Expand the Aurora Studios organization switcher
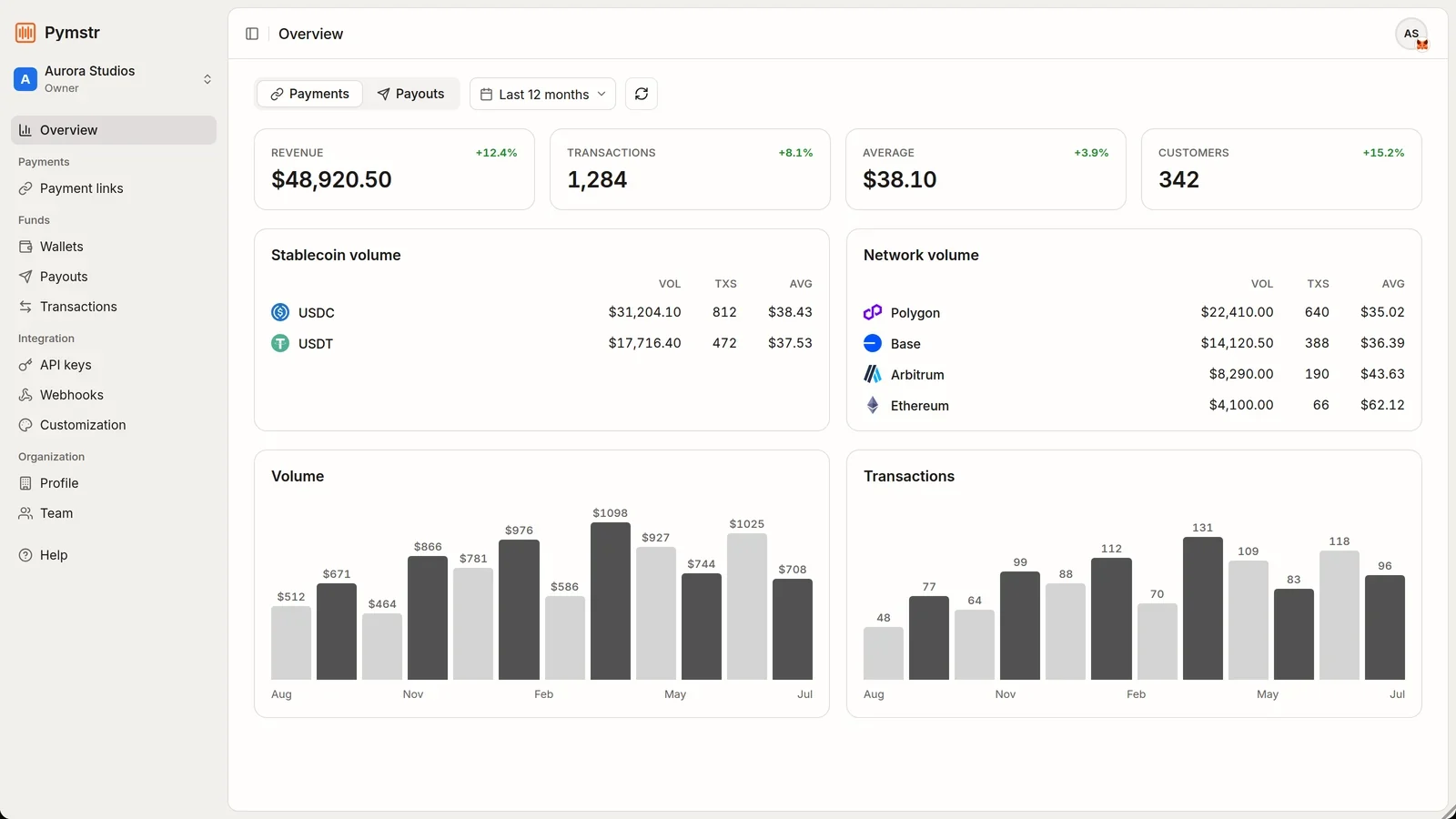1456x819 pixels. (x=114, y=79)
